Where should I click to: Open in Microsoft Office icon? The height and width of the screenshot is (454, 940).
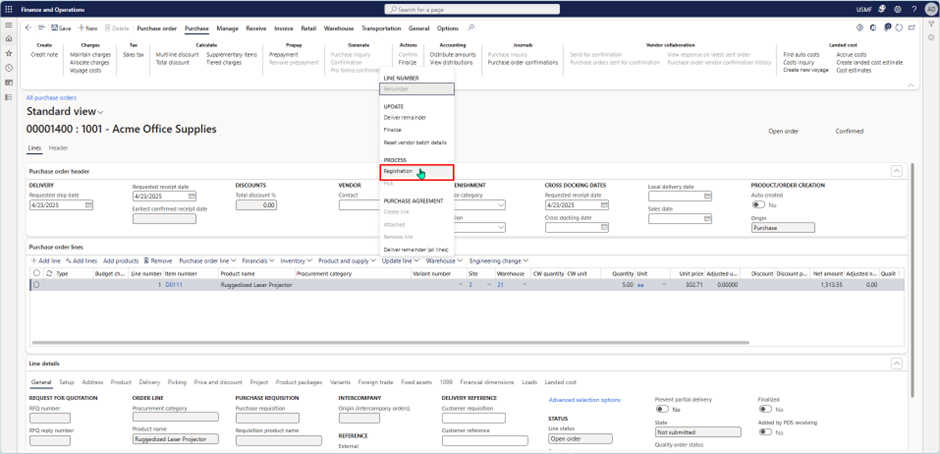872,28
